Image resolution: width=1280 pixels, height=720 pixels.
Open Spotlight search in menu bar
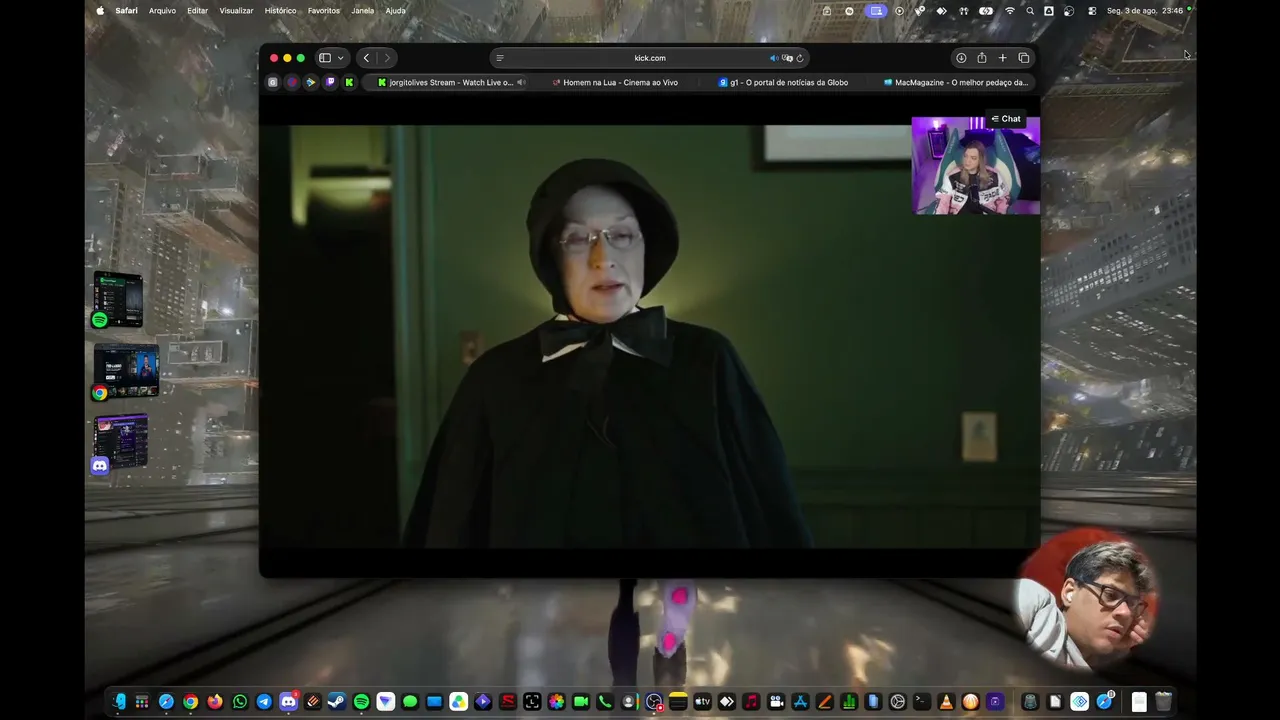(x=1030, y=11)
